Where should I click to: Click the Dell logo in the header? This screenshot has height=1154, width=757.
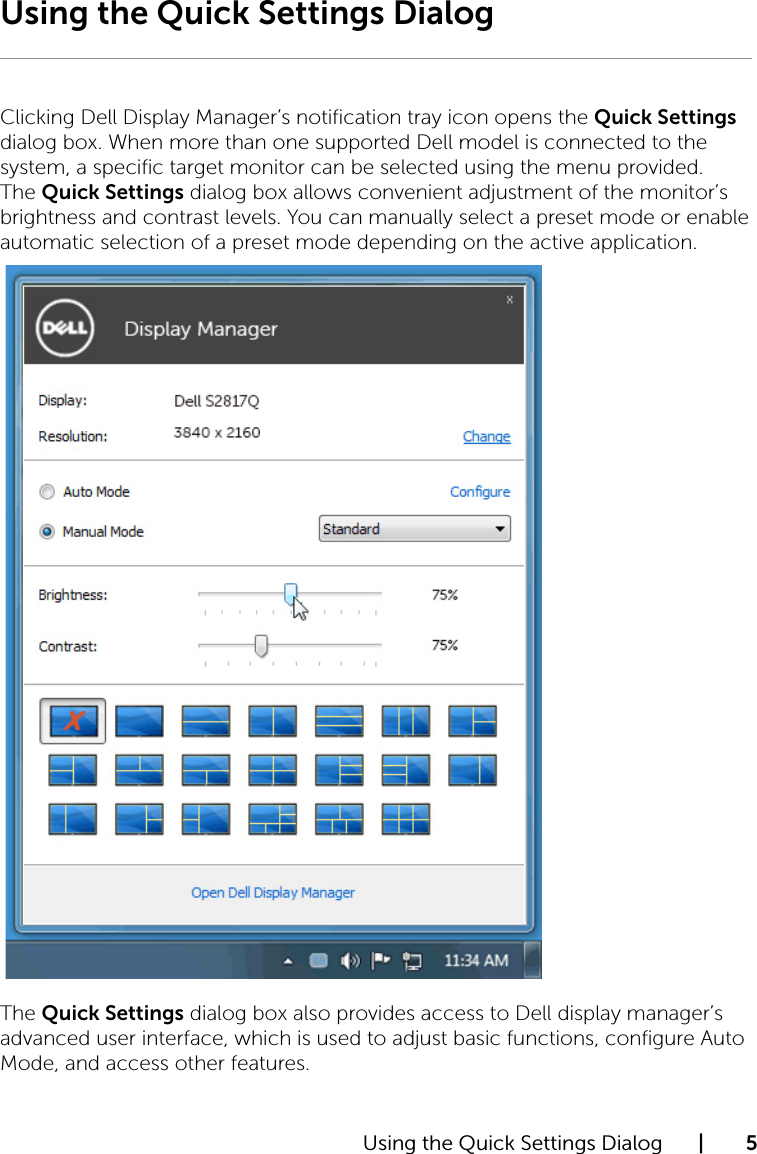pos(65,328)
